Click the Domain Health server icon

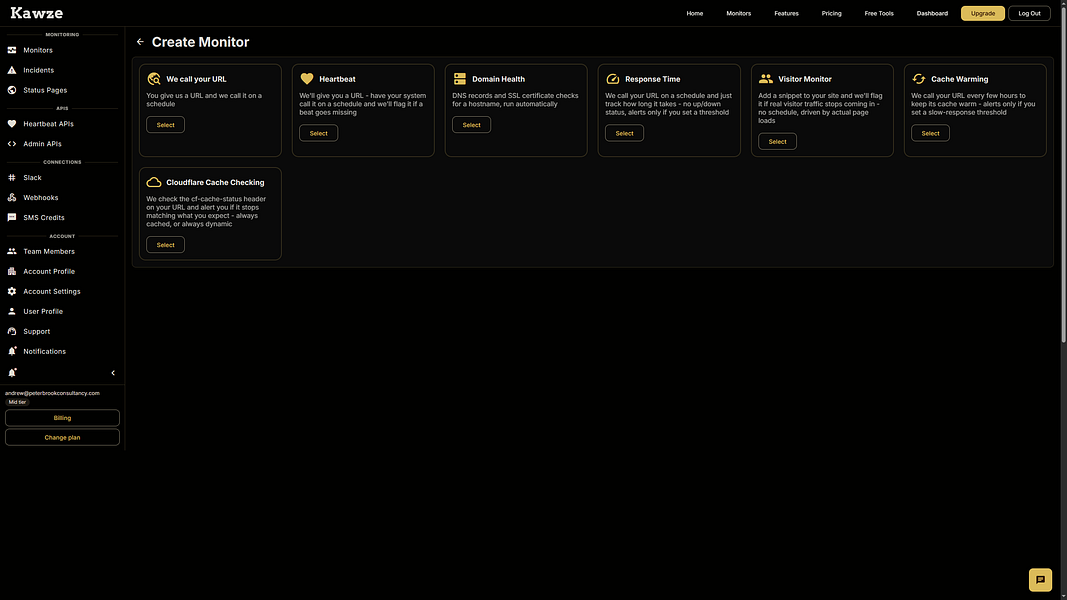tap(460, 79)
